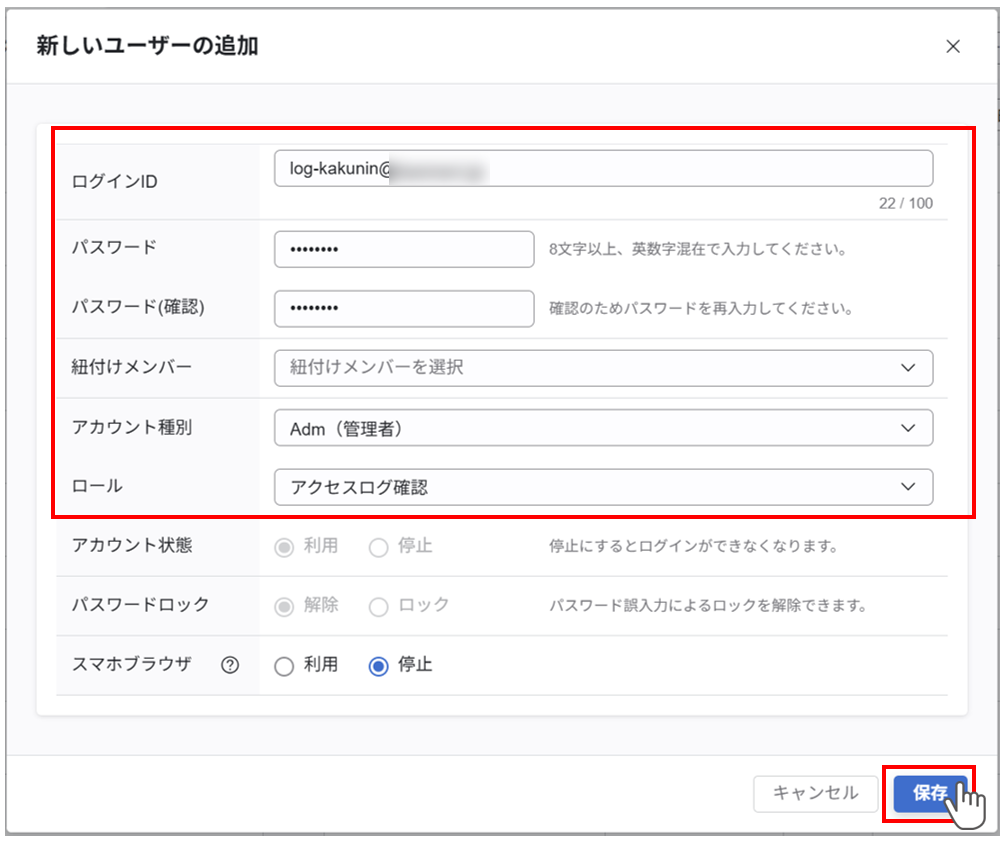Open the dropdown showing アクセスログ確認
The width and height of the screenshot is (1003, 841).
590,487
